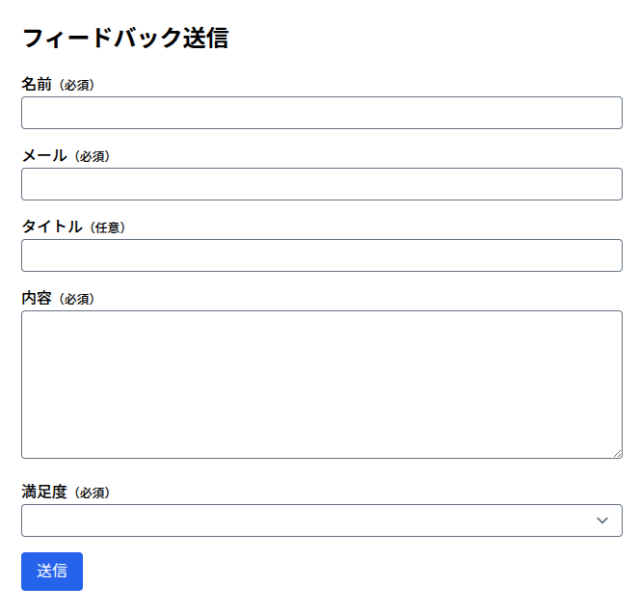
Task: Click the フィードバック送信 heading
Action: 125,39
